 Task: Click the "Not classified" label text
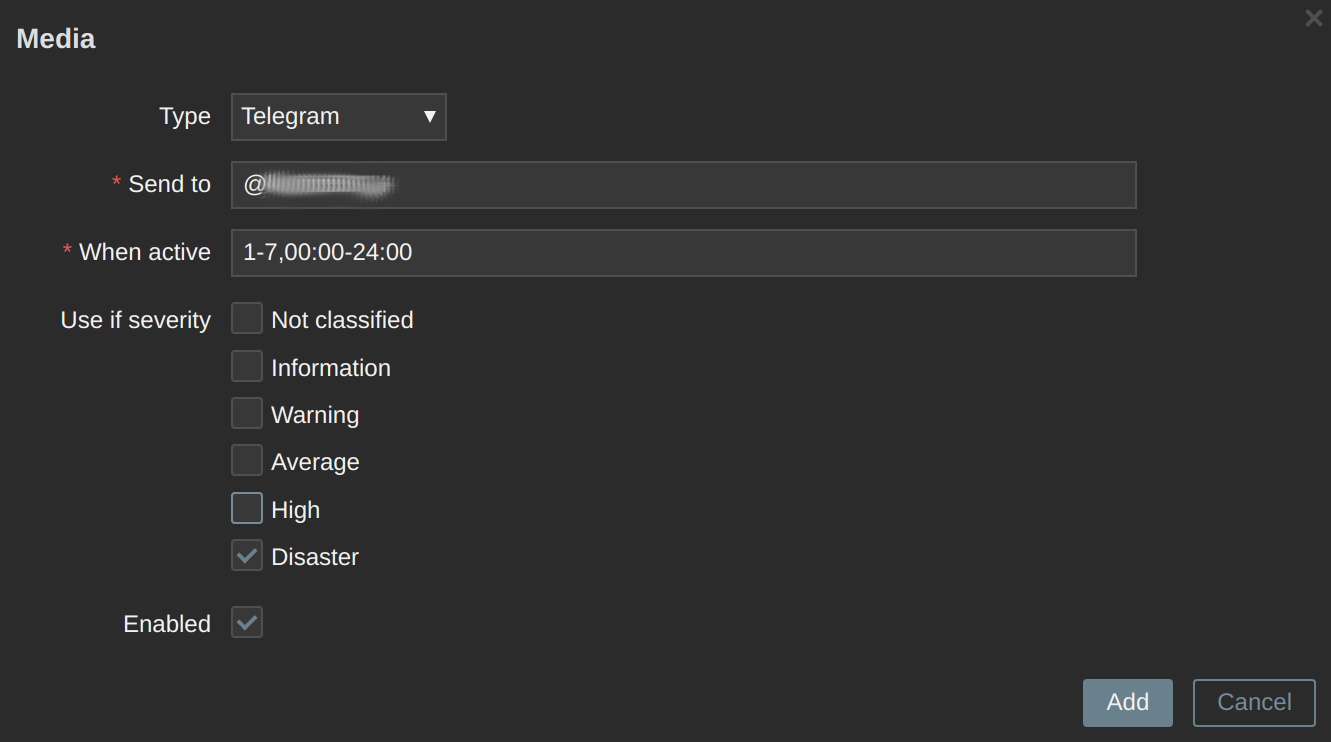(342, 320)
